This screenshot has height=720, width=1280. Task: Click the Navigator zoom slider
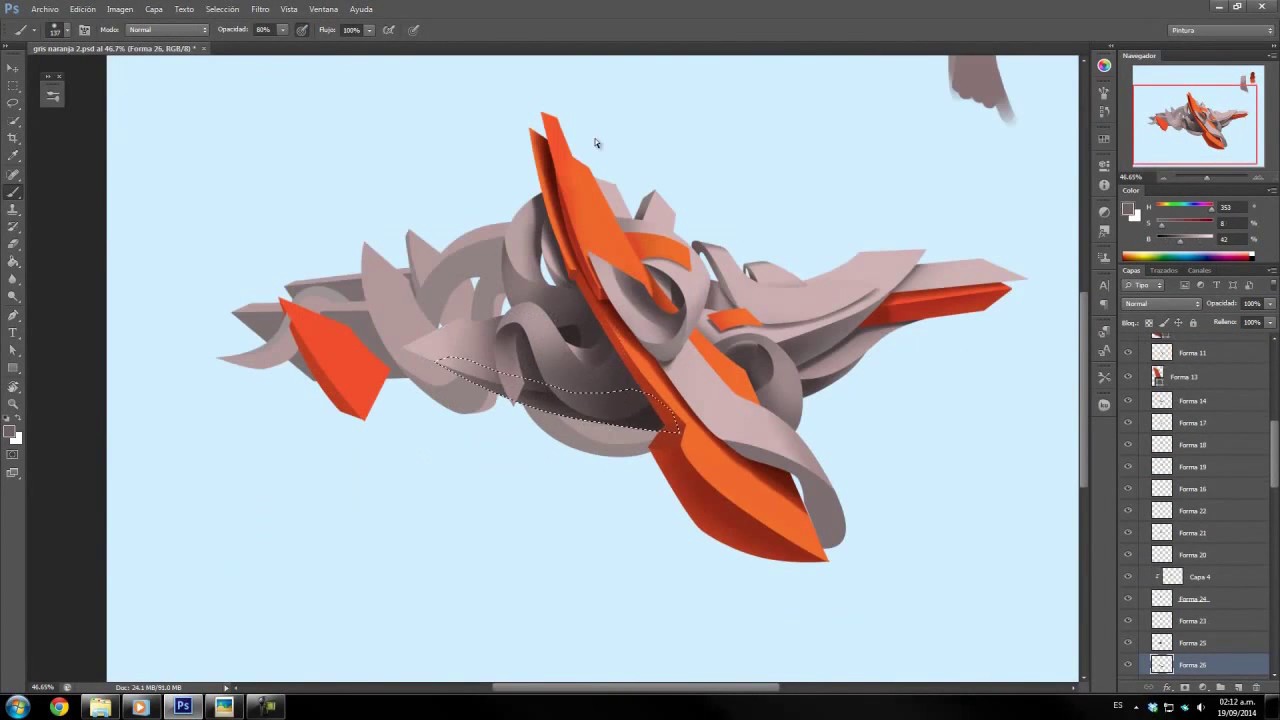coord(1207,178)
